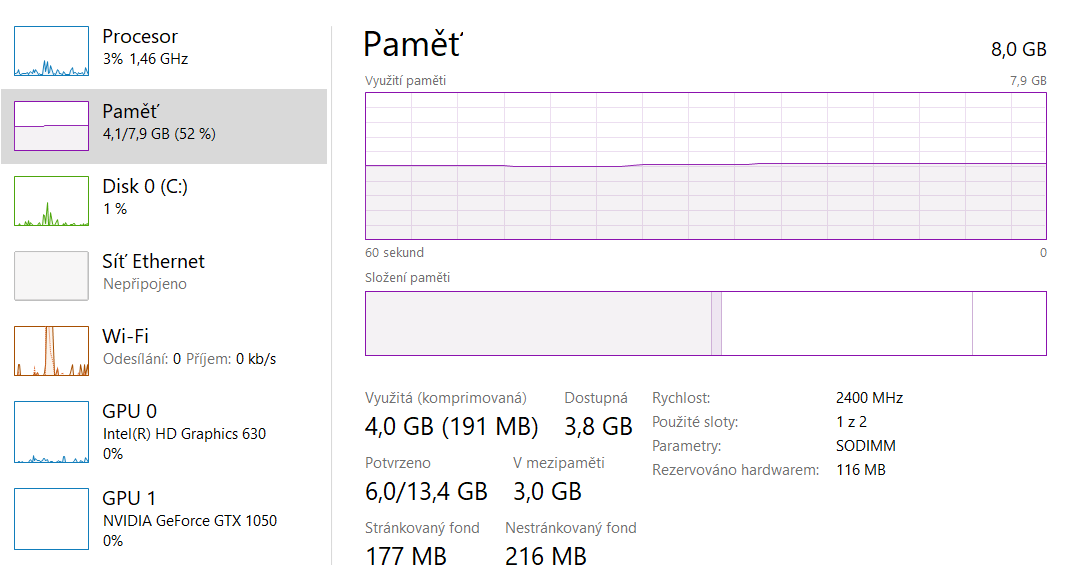
Task: Choose Disk 0 (C:) sidebar entry
Action: (x=164, y=201)
